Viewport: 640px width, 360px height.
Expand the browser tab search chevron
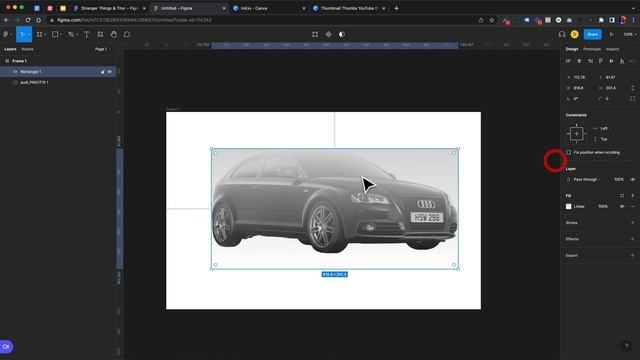[x=633, y=8]
